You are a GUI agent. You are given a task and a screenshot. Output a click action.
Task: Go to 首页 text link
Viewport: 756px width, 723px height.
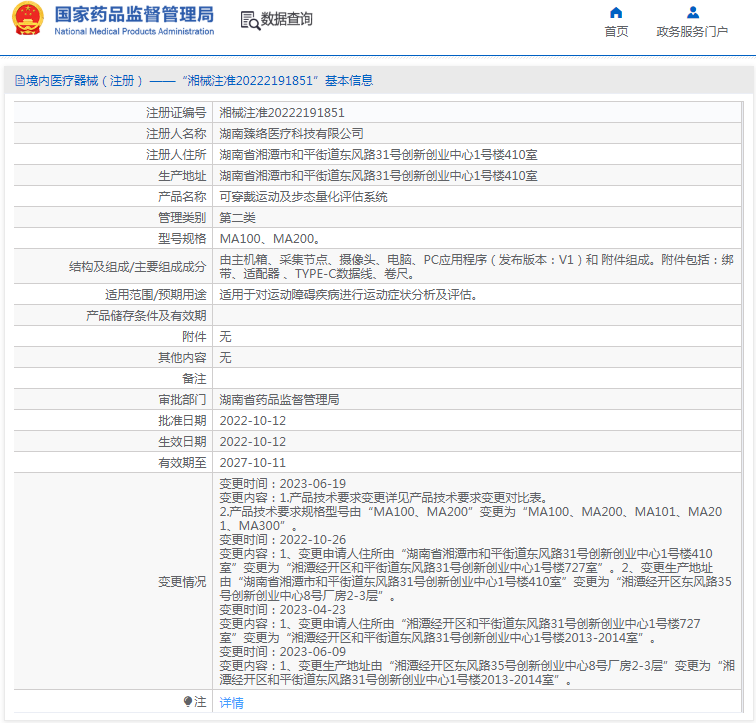[616, 32]
